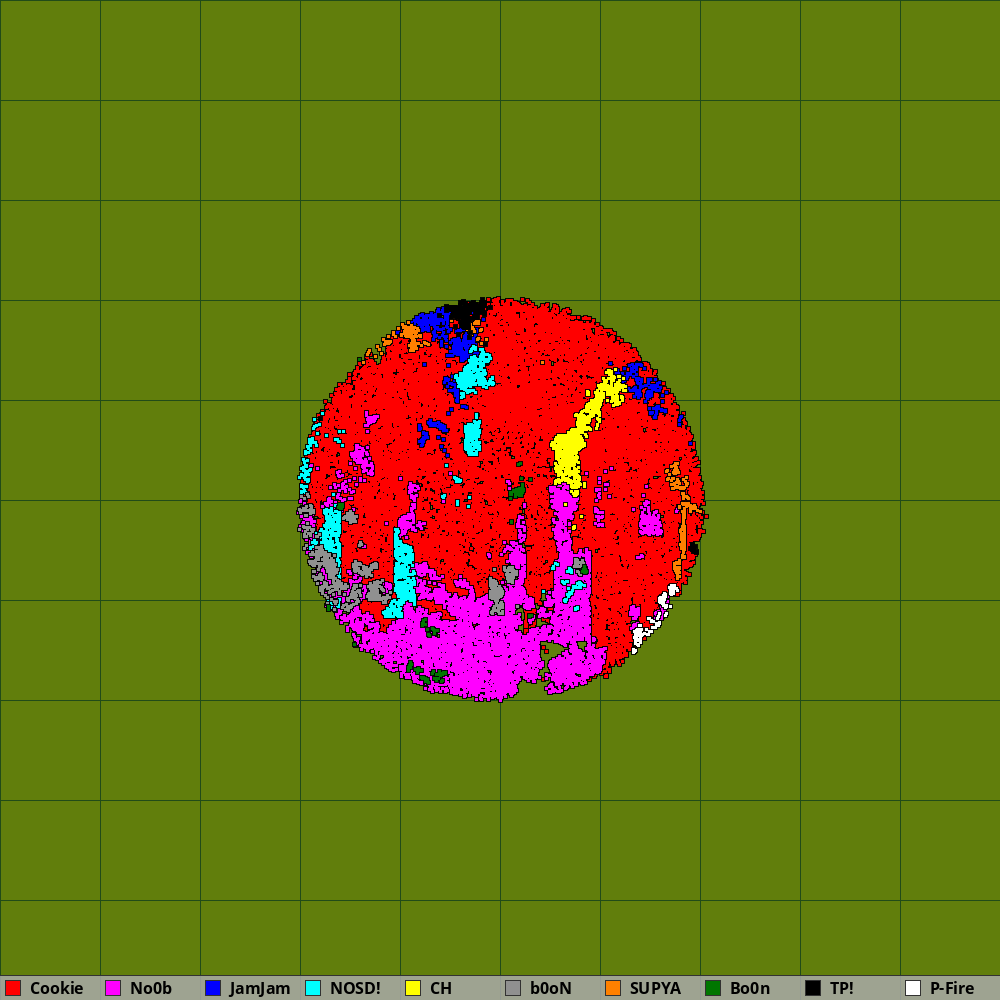Viewport: 1000px width, 1000px height.
Task: Select the SUPYA legend label
Action: [x=655, y=988]
